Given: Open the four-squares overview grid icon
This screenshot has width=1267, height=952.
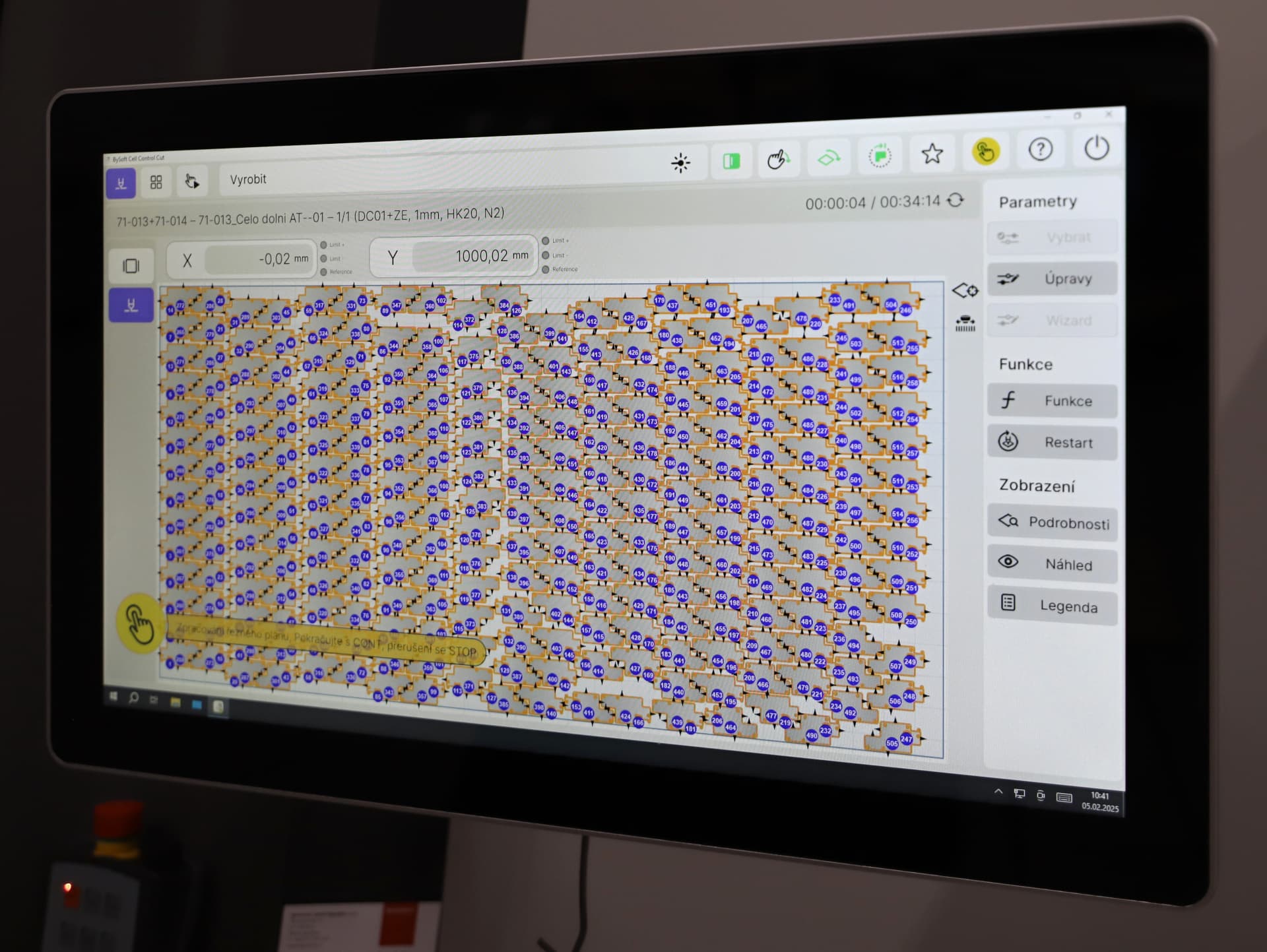Looking at the screenshot, I should 156,182.
